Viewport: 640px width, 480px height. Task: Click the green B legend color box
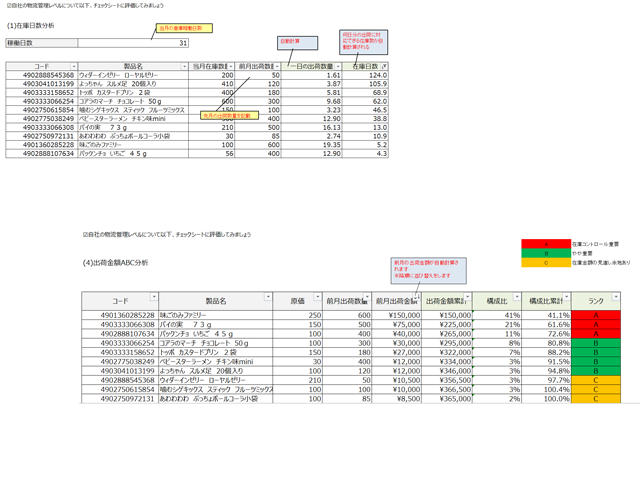(545, 254)
